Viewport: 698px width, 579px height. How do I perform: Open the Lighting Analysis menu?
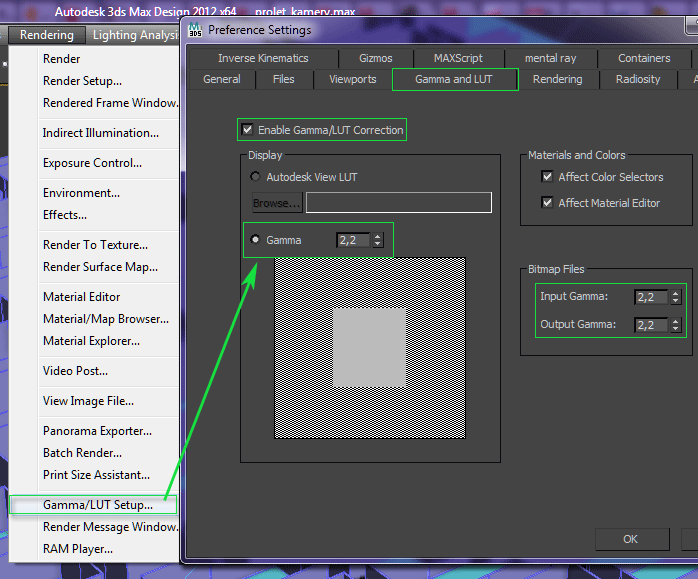coord(136,35)
